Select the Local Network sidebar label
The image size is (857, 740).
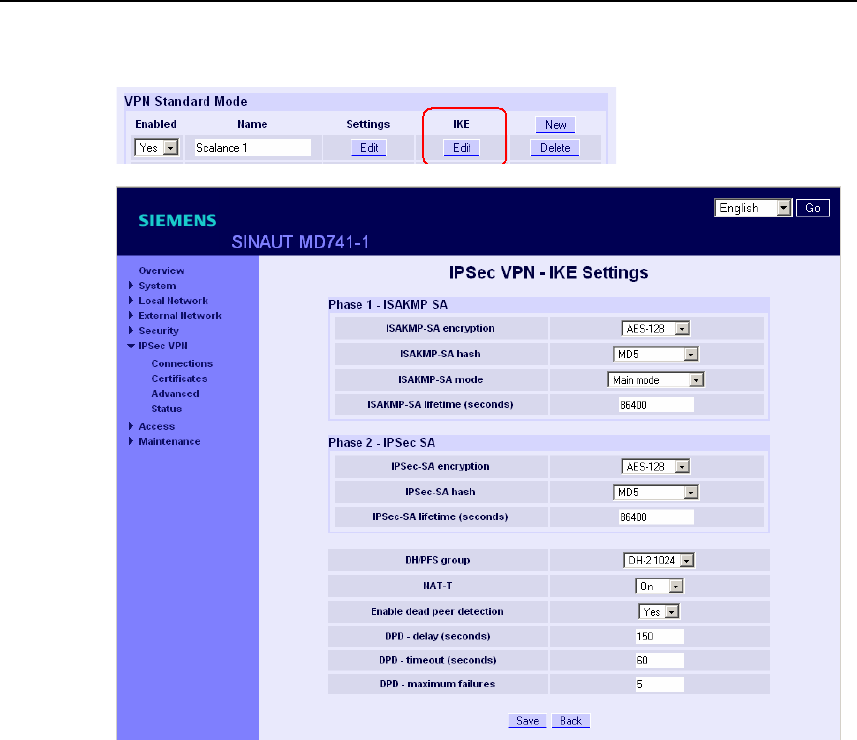pos(173,301)
